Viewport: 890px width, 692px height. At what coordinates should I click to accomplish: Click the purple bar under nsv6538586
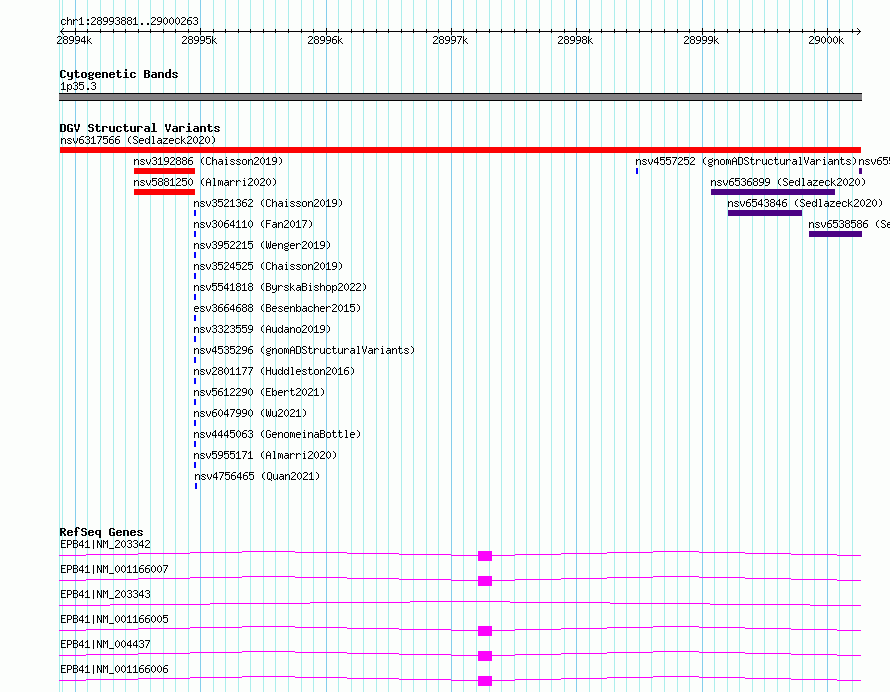tap(836, 234)
